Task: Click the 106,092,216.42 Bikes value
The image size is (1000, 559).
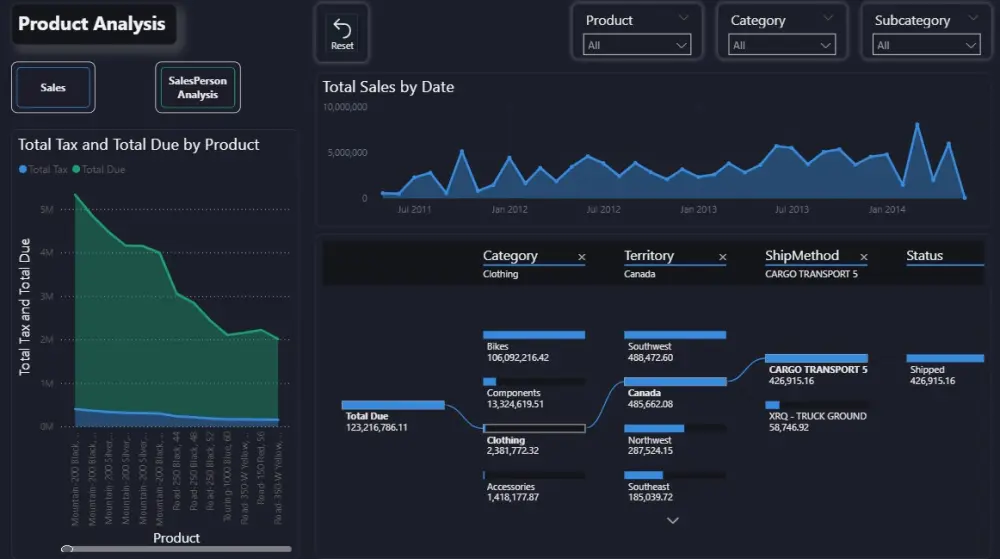Action: [517, 358]
